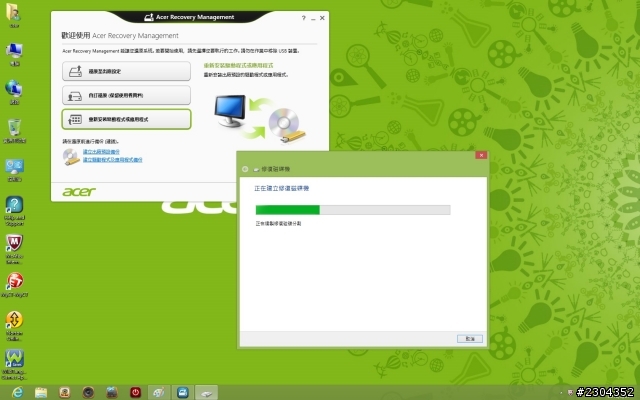
Task: Click the system tray flag icon
Action: click(x=570, y=393)
